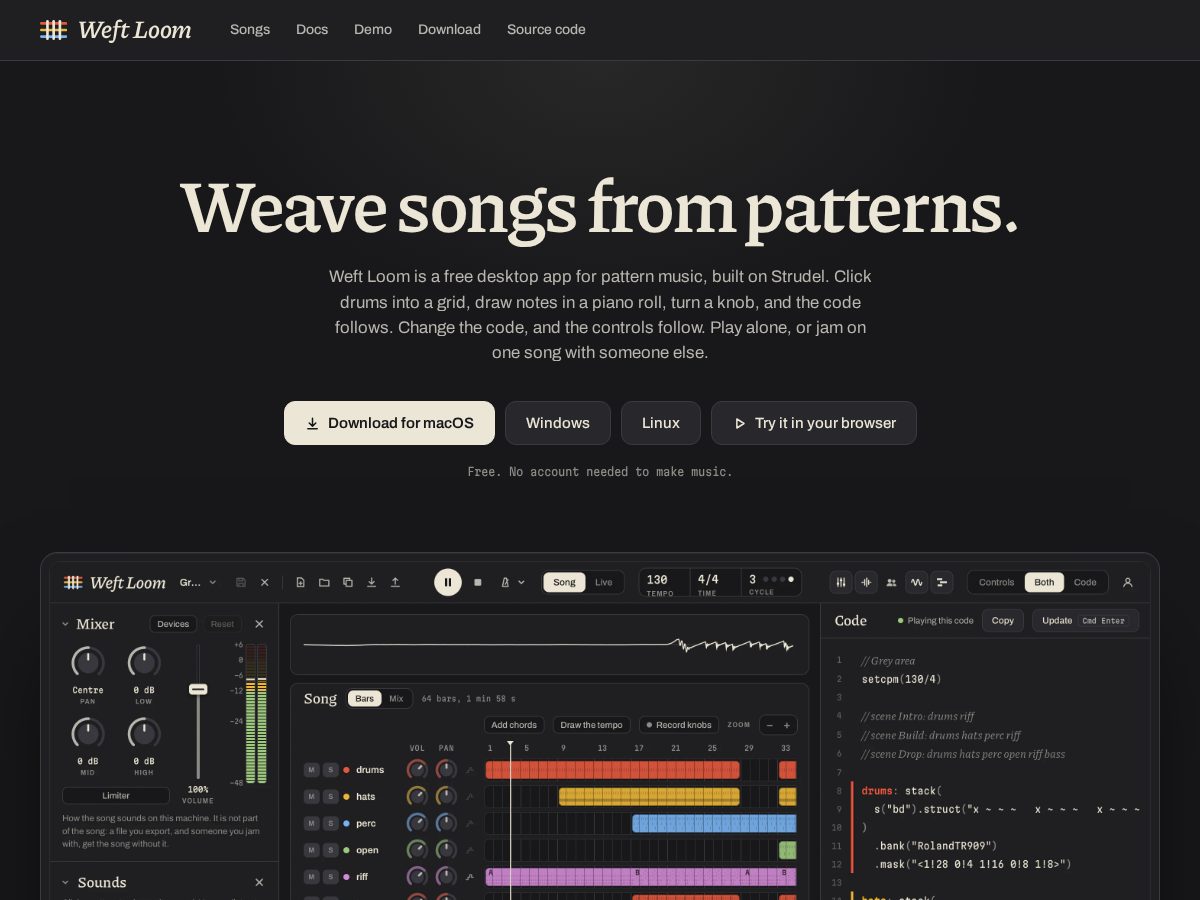Click the open folder icon in the toolbar

[324, 582]
